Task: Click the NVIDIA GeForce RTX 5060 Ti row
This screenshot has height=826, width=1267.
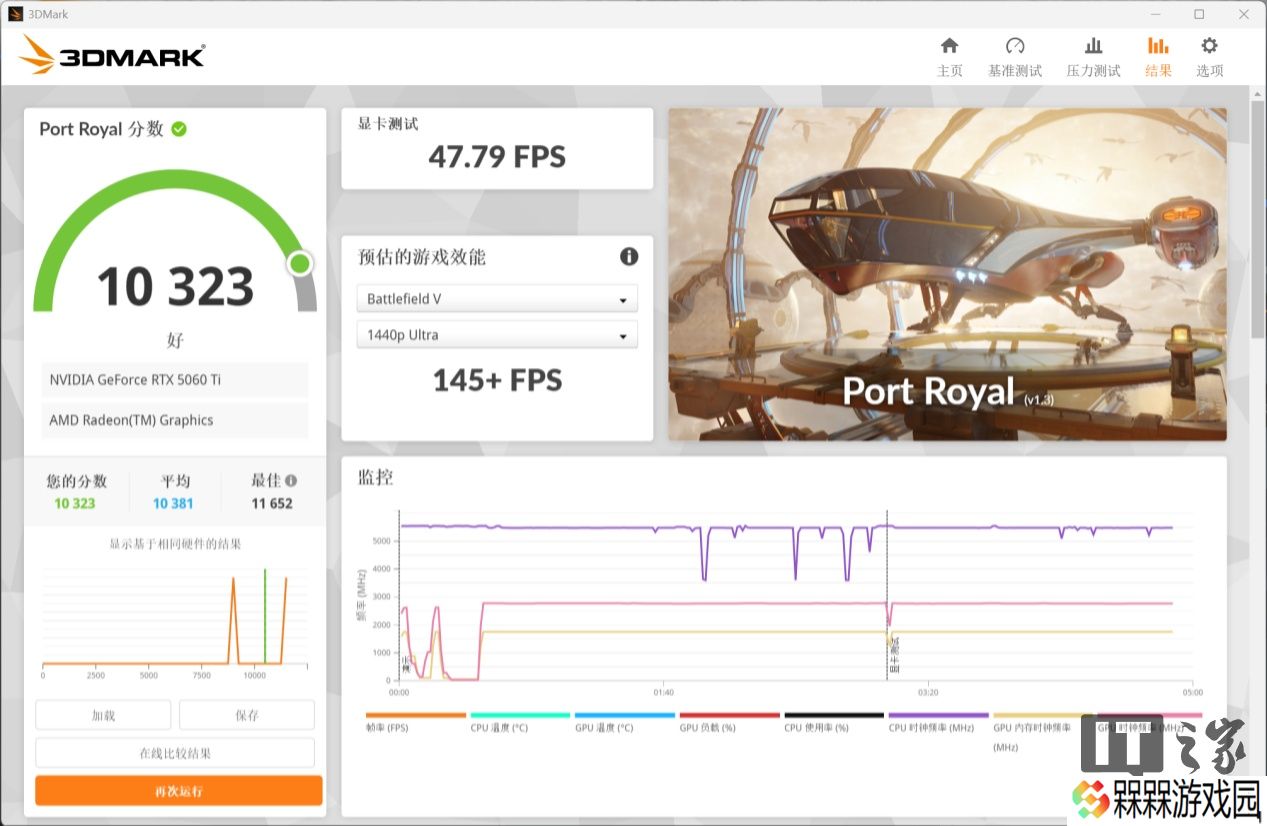Action: 175,380
